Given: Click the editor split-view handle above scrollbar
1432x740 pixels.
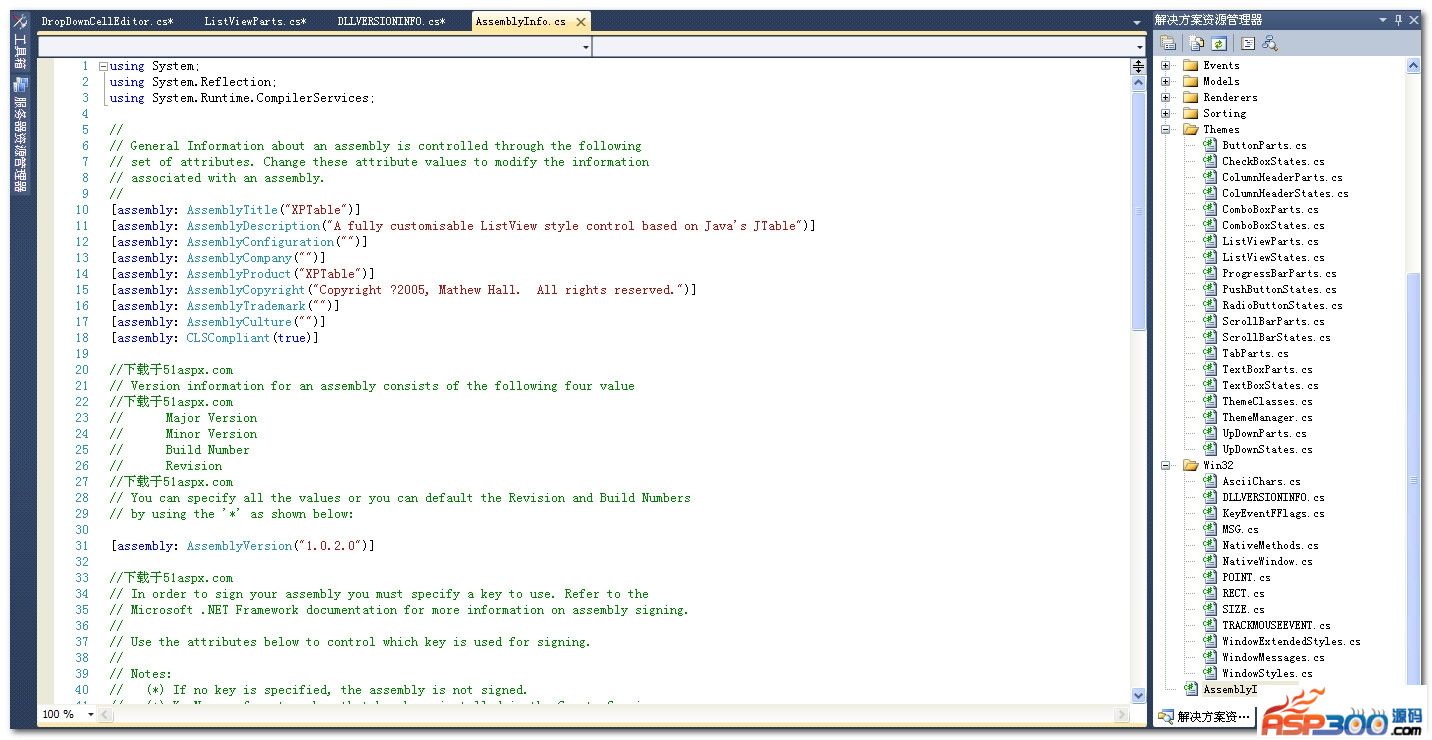Looking at the screenshot, I should point(1138,66).
